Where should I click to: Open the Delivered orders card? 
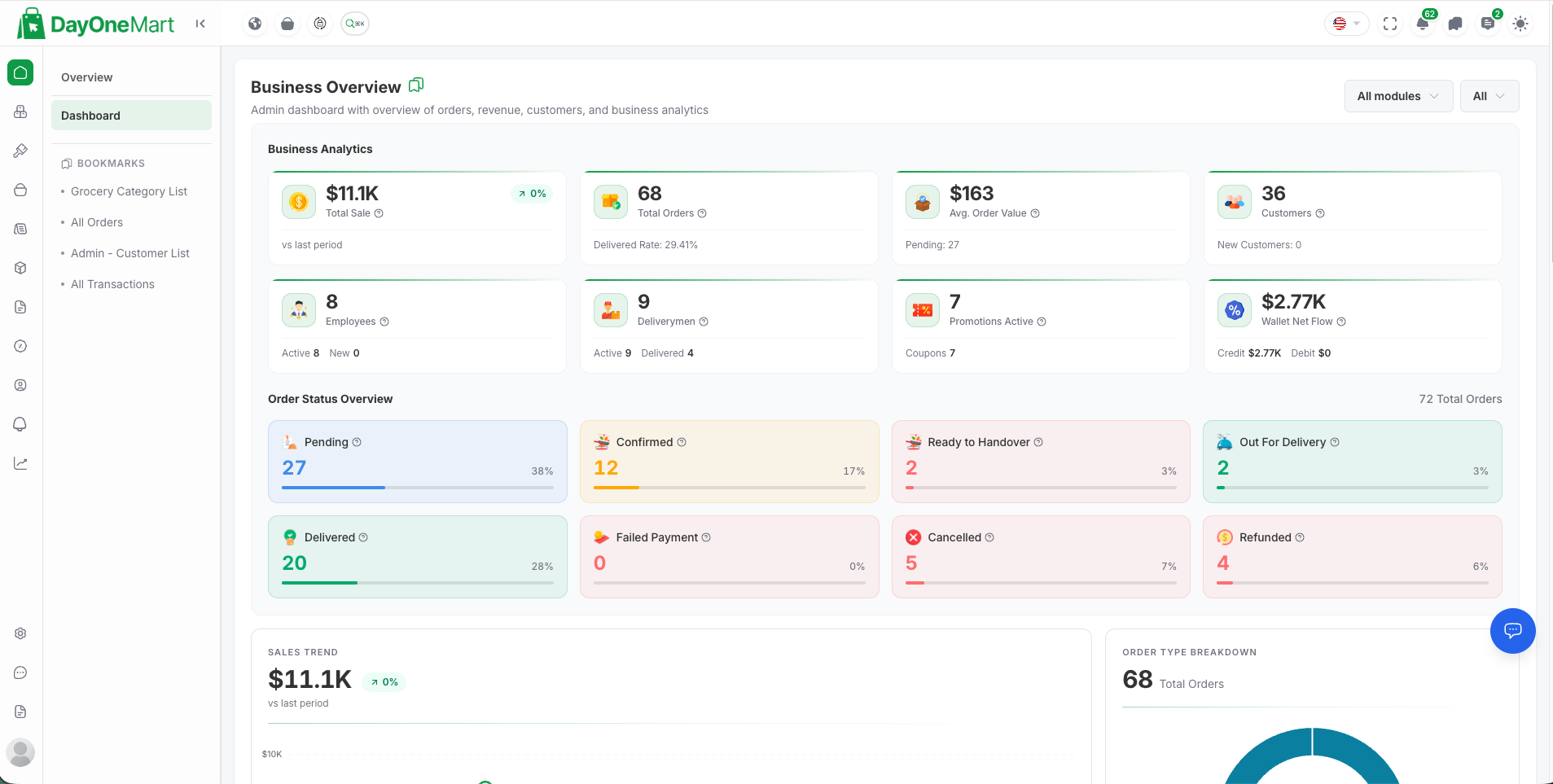pyautogui.click(x=418, y=557)
